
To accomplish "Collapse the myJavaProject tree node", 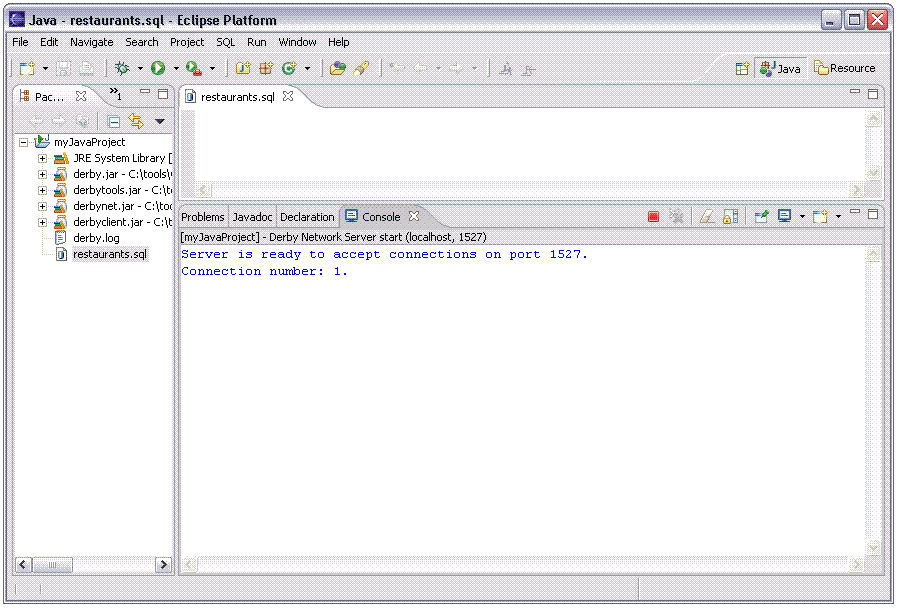I will click(x=24, y=143).
